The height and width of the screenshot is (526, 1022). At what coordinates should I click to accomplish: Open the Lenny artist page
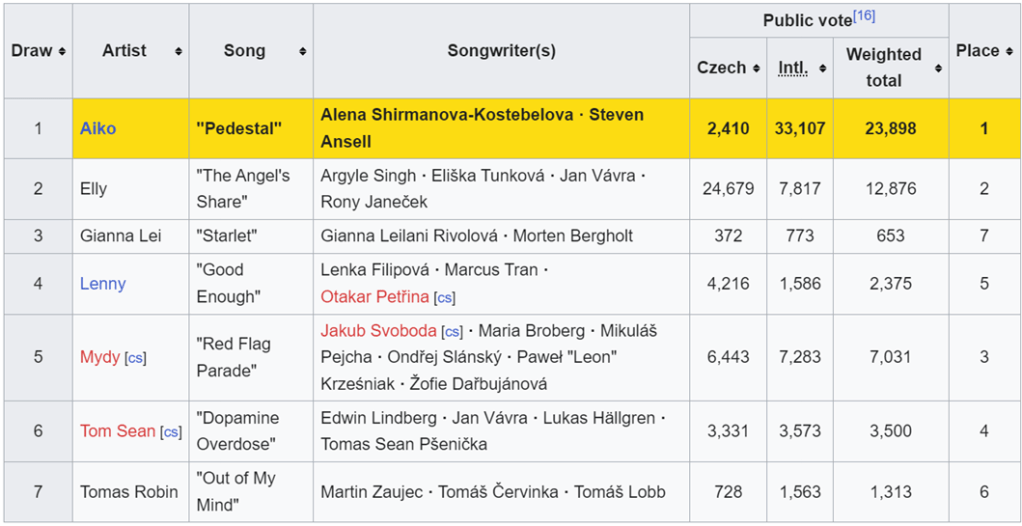[x=103, y=284]
